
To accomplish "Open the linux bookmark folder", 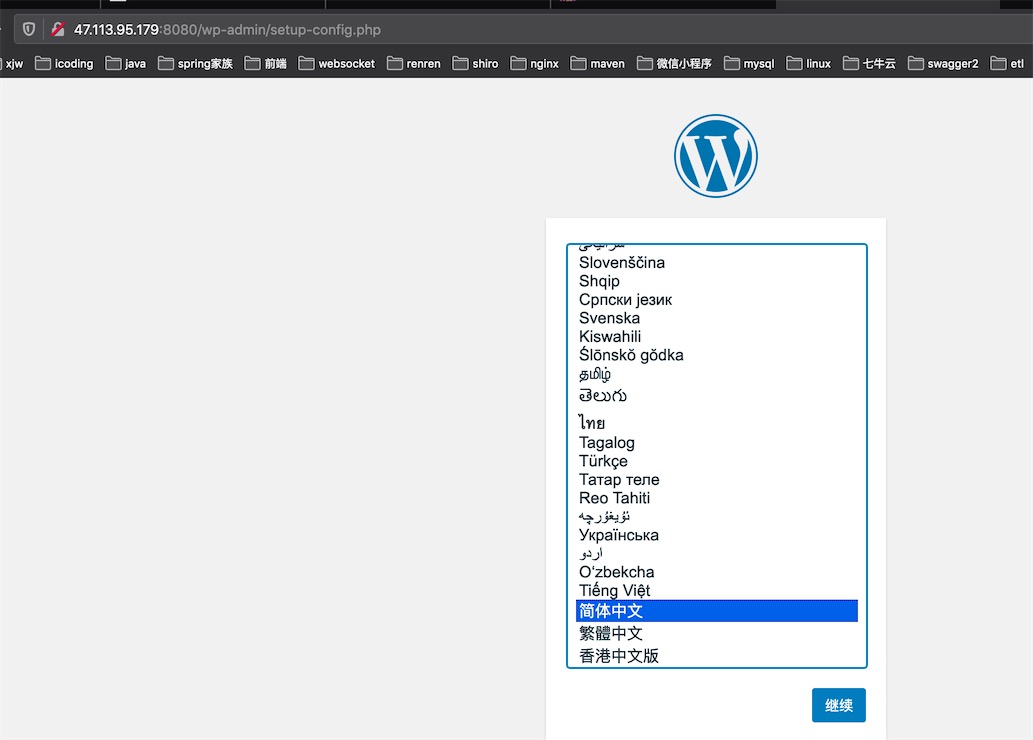I will point(809,63).
